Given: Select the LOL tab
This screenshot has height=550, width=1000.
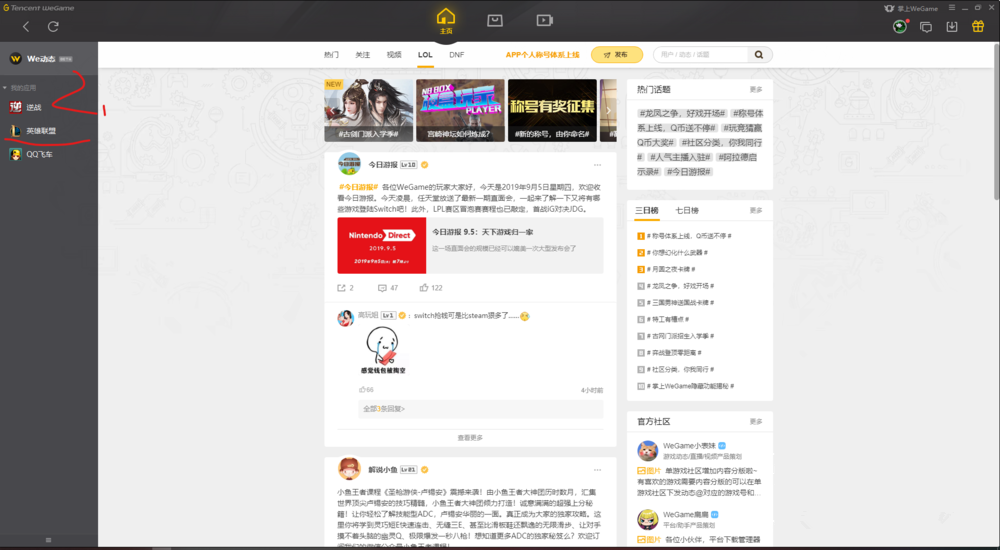Looking at the screenshot, I should (425, 55).
